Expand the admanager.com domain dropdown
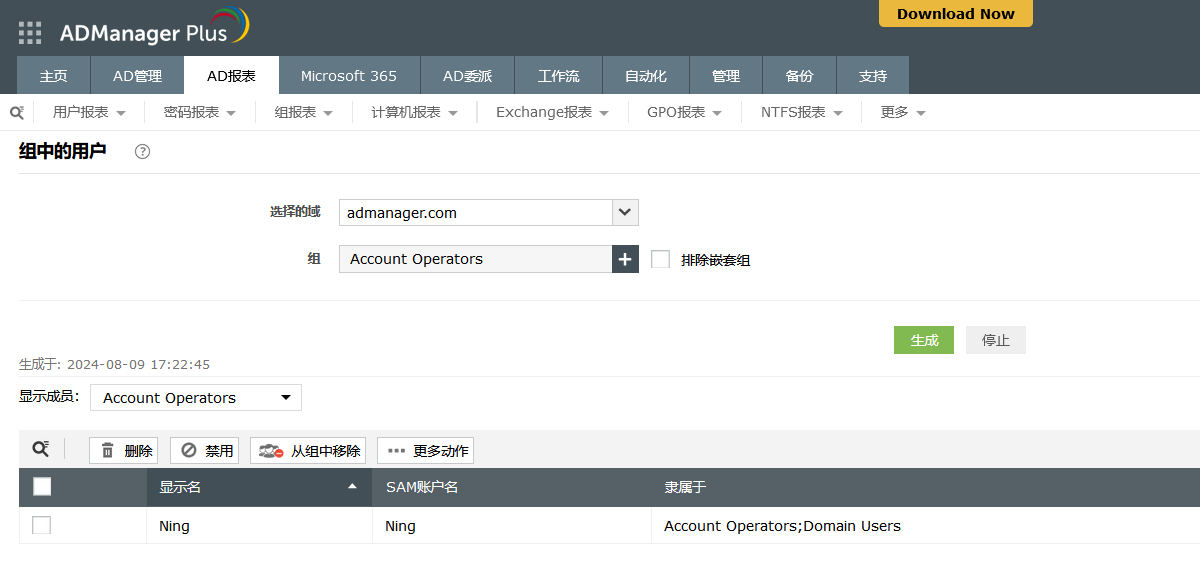This screenshot has height=581, width=1200. point(625,212)
